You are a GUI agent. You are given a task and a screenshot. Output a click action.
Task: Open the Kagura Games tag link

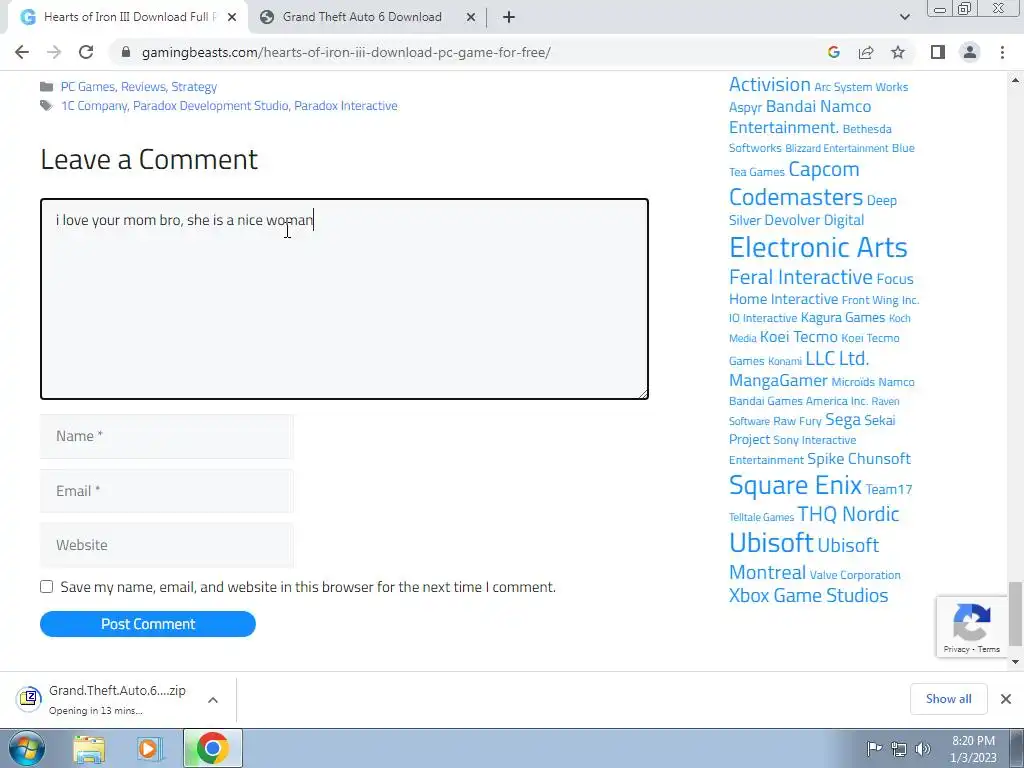click(x=842, y=317)
